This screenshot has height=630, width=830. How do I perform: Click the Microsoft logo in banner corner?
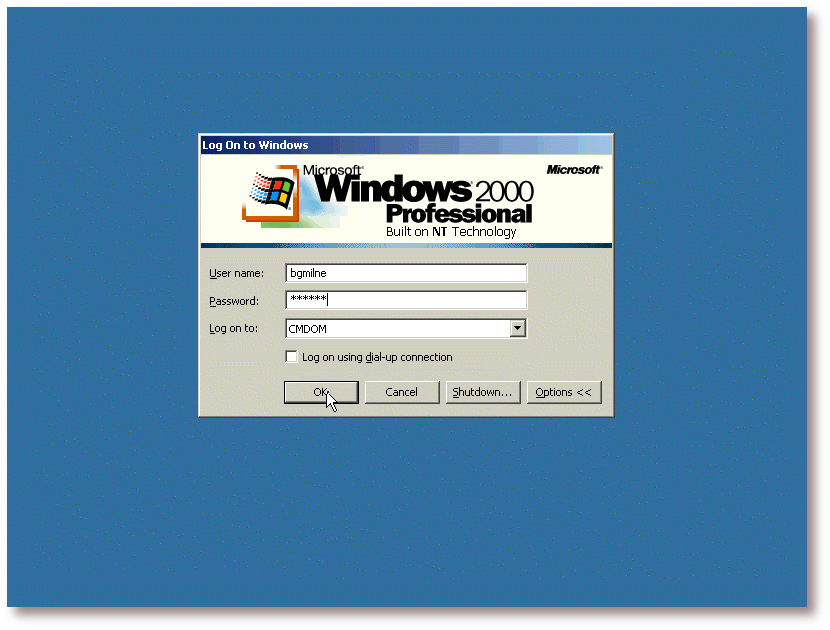[x=574, y=170]
